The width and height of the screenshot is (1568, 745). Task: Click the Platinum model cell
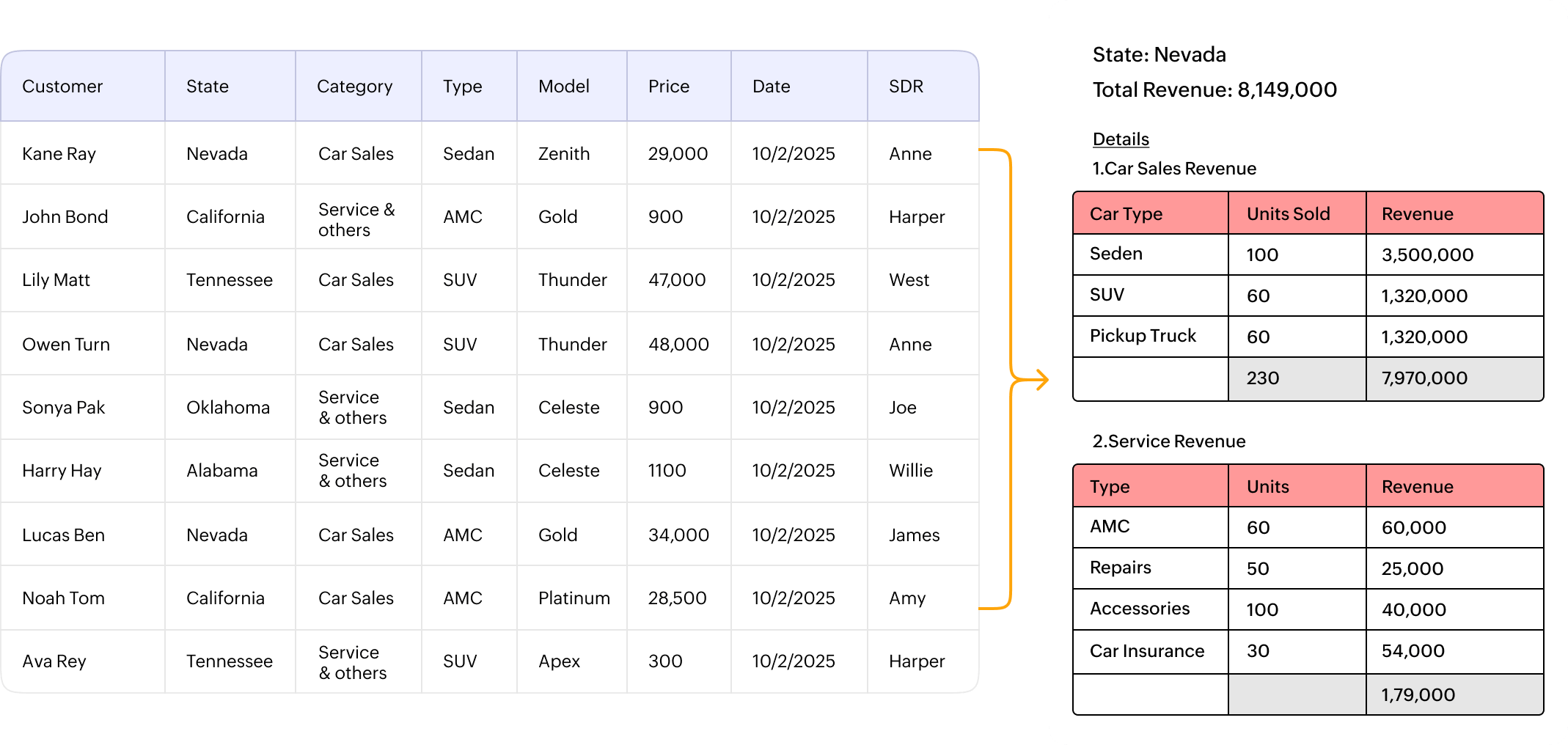pos(574,598)
